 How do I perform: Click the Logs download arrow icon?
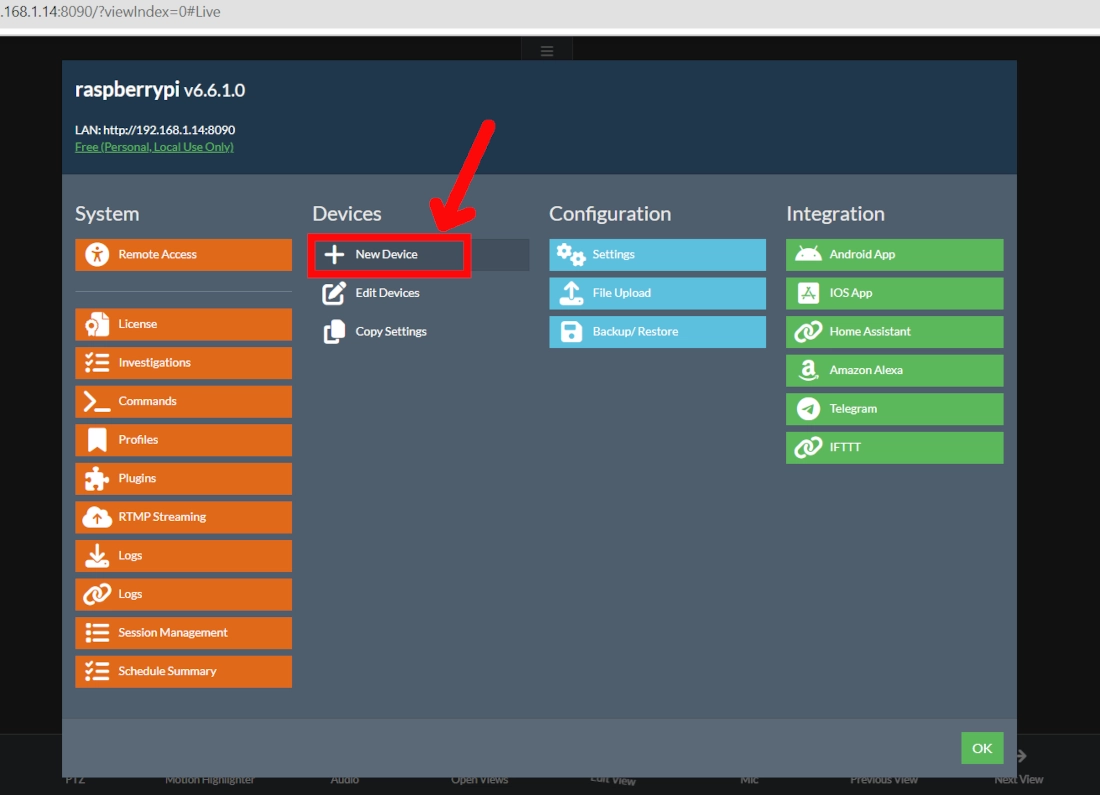[97, 556]
